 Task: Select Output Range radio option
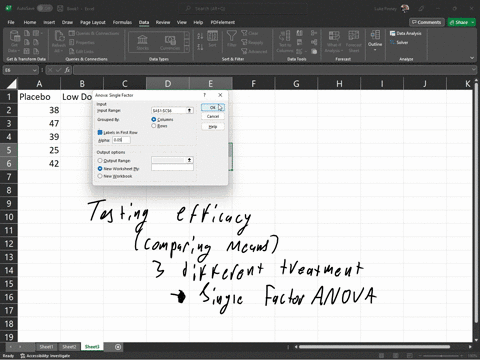pos(100,160)
